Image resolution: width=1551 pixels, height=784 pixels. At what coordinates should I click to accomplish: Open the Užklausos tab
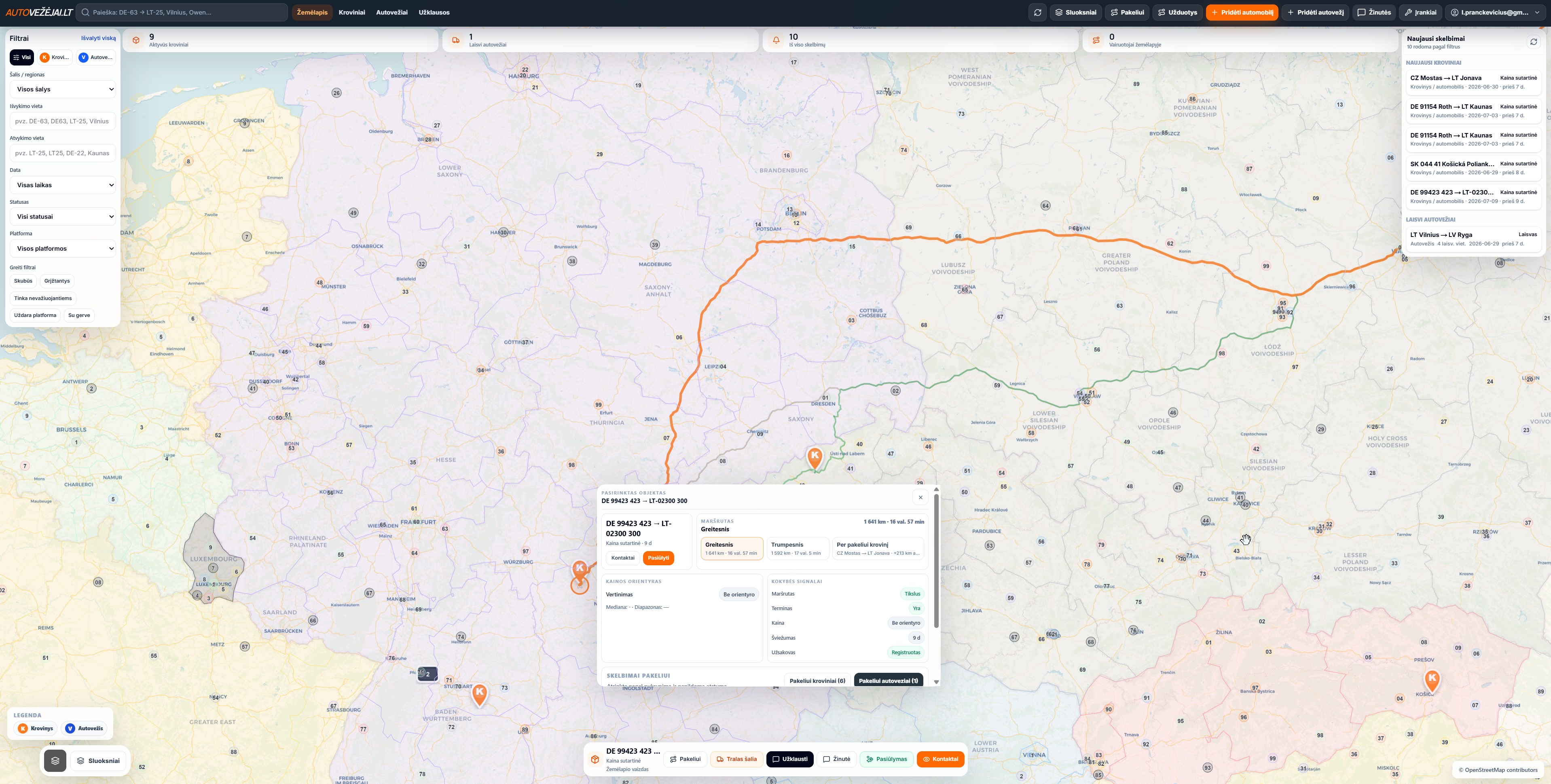tap(434, 12)
